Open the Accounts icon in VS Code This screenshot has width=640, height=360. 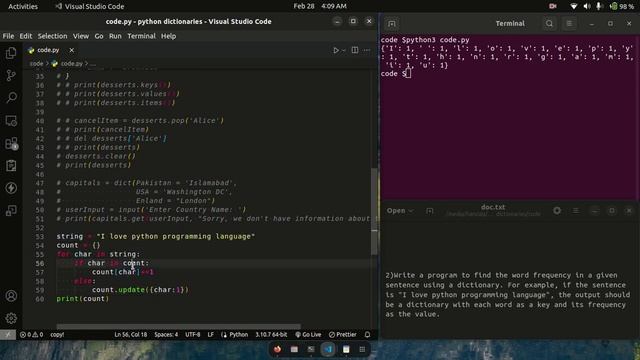coord(11,296)
